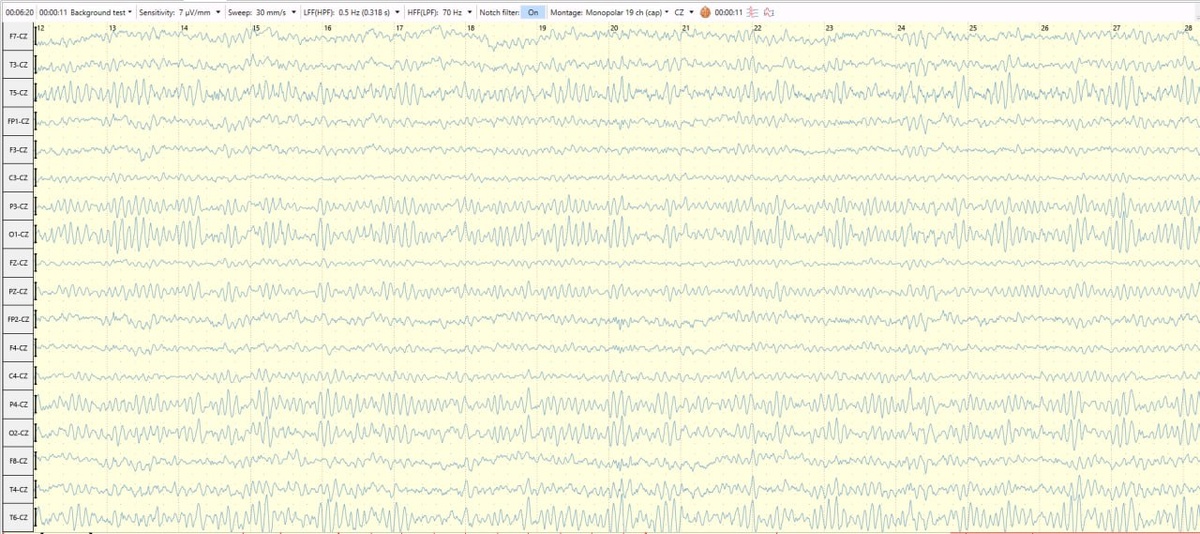Click the 27 second time marker
Image resolution: width=1200 pixels, height=534 pixels.
click(x=1116, y=28)
